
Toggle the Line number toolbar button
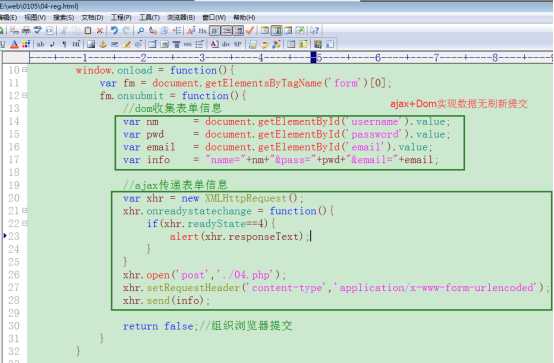pyautogui.click(x=227, y=31)
